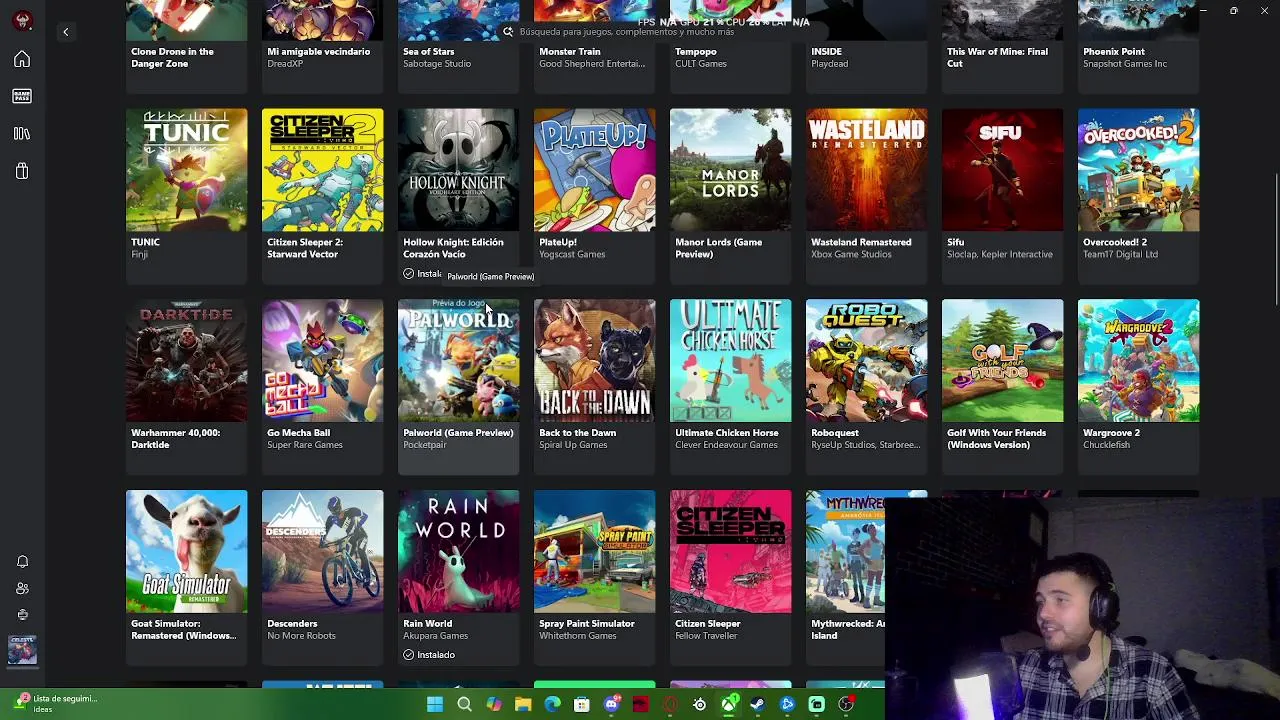
Task: Open the Rain World cover
Action: click(458, 551)
